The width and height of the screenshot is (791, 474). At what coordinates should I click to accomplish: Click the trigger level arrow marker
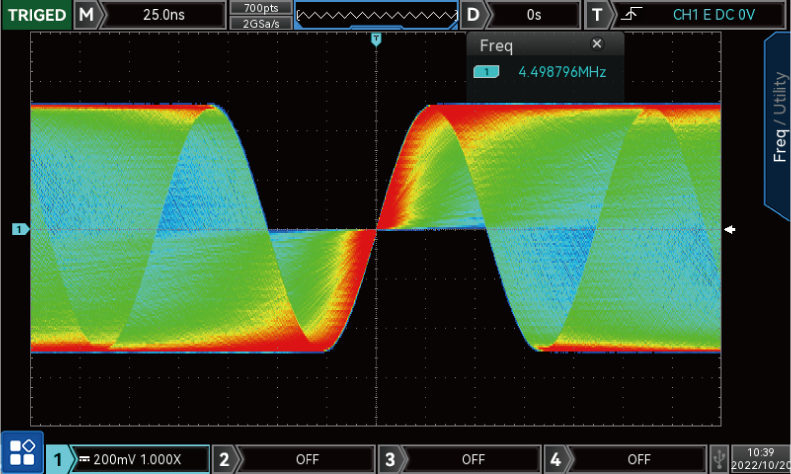[730, 230]
